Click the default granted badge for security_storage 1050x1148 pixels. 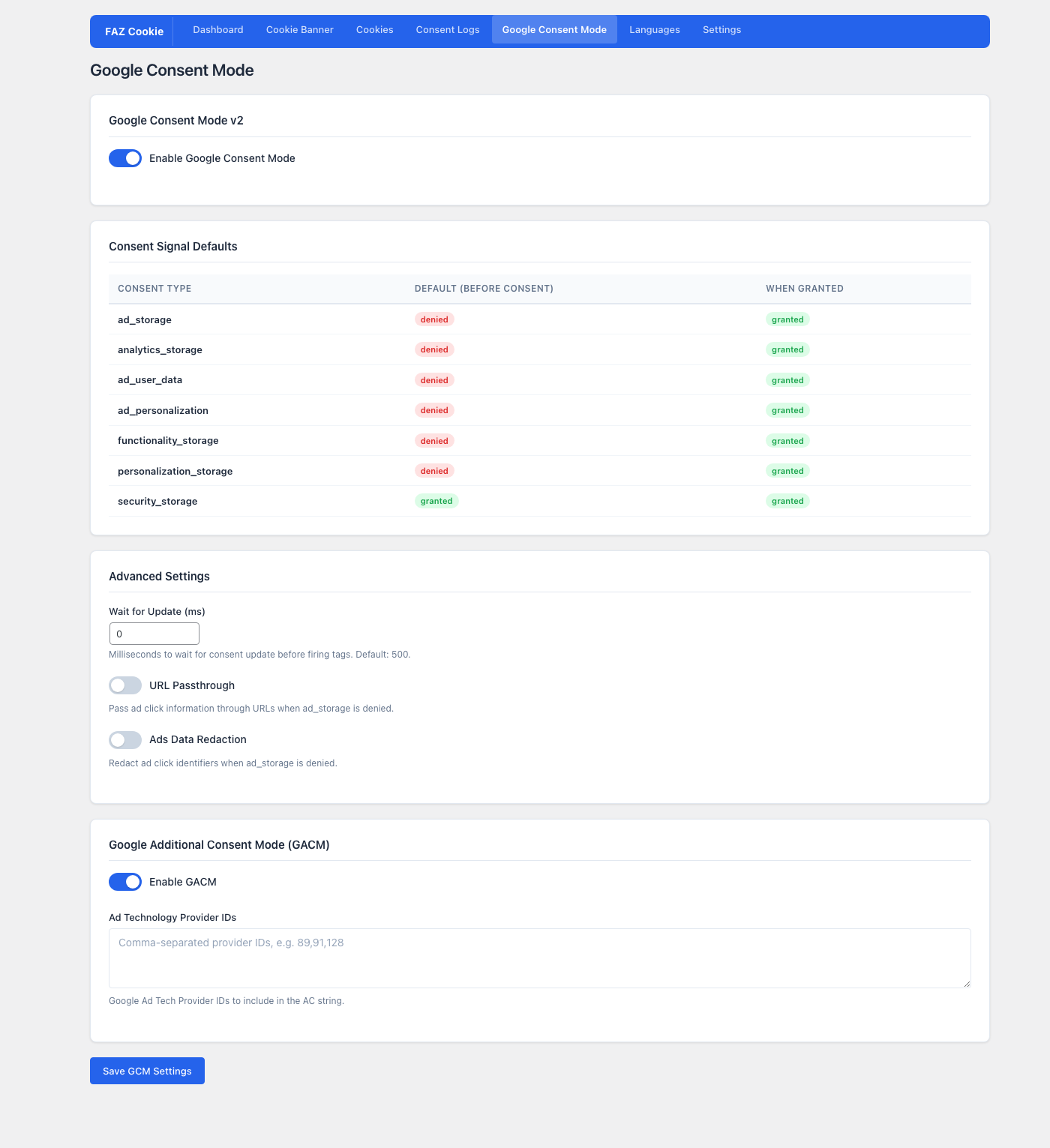point(436,501)
